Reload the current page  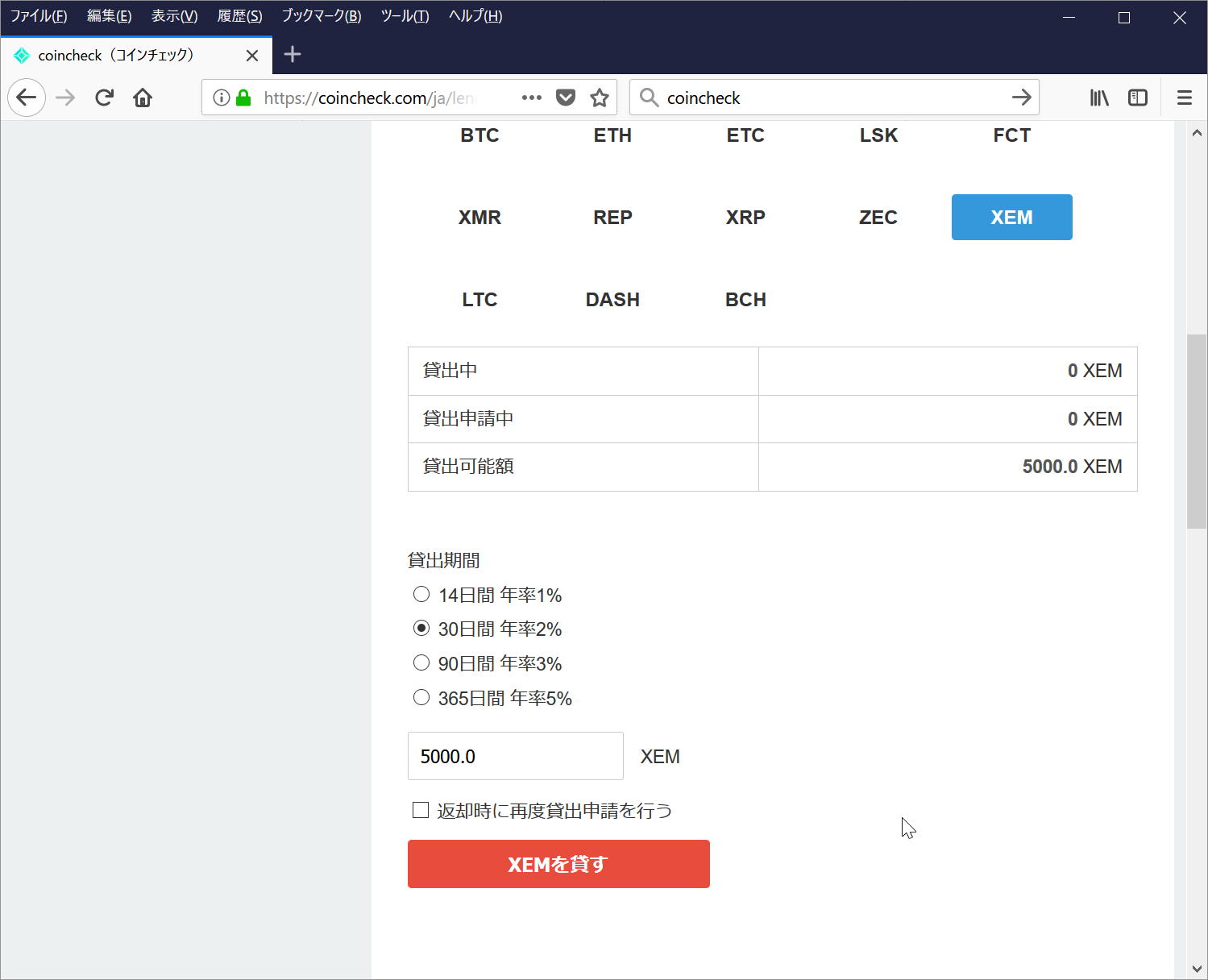[x=104, y=98]
